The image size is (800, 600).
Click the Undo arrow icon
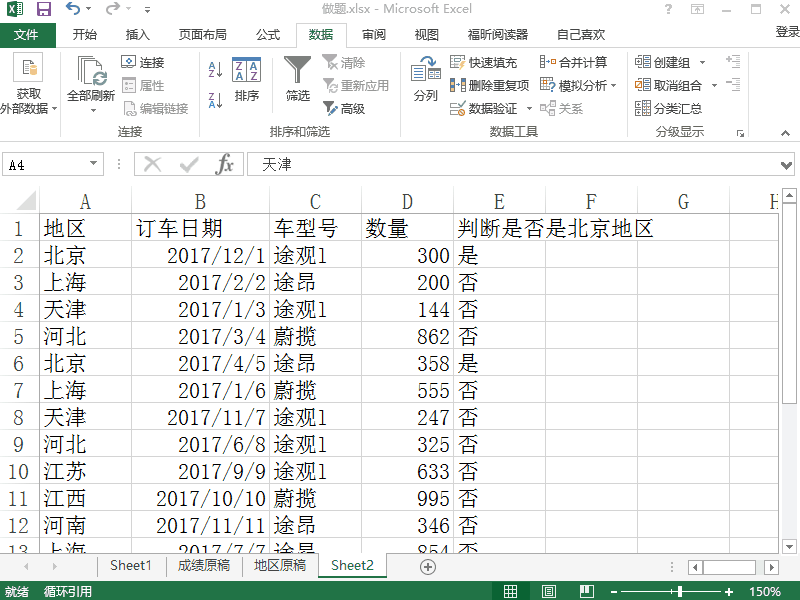coord(73,8)
